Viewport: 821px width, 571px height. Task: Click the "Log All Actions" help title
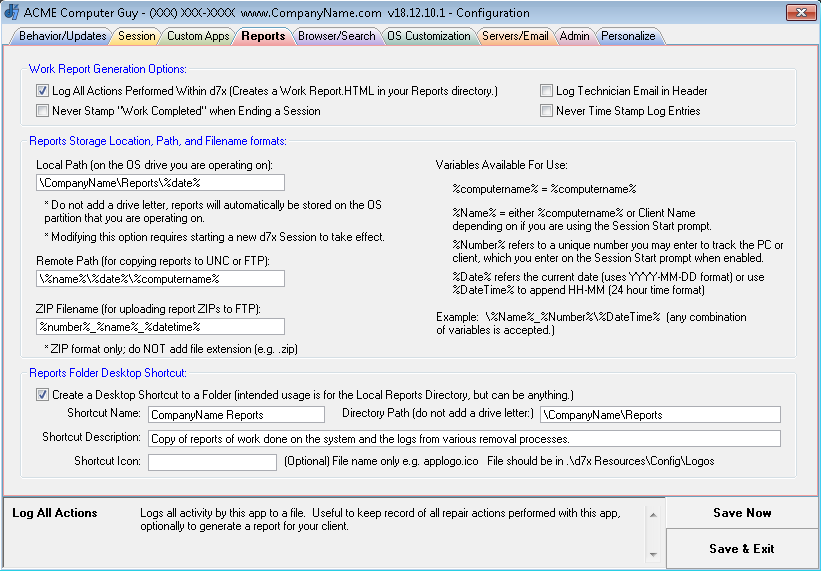[55, 513]
